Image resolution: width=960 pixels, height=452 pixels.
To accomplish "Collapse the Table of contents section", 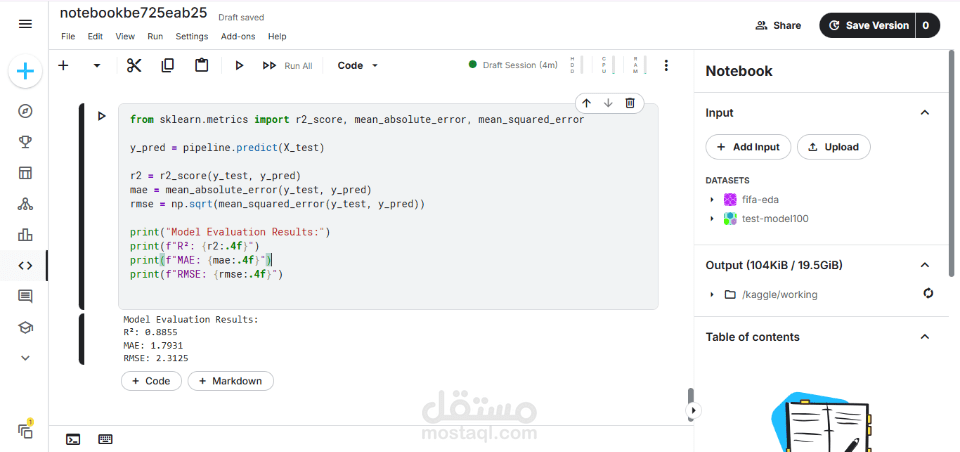I will (925, 337).
